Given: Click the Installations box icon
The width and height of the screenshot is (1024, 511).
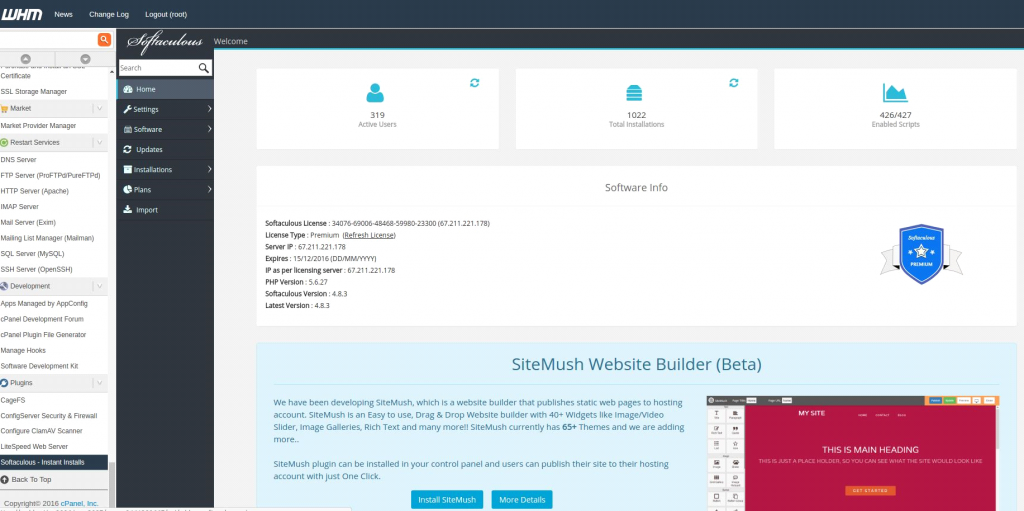Looking at the screenshot, I should coord(128,170).
